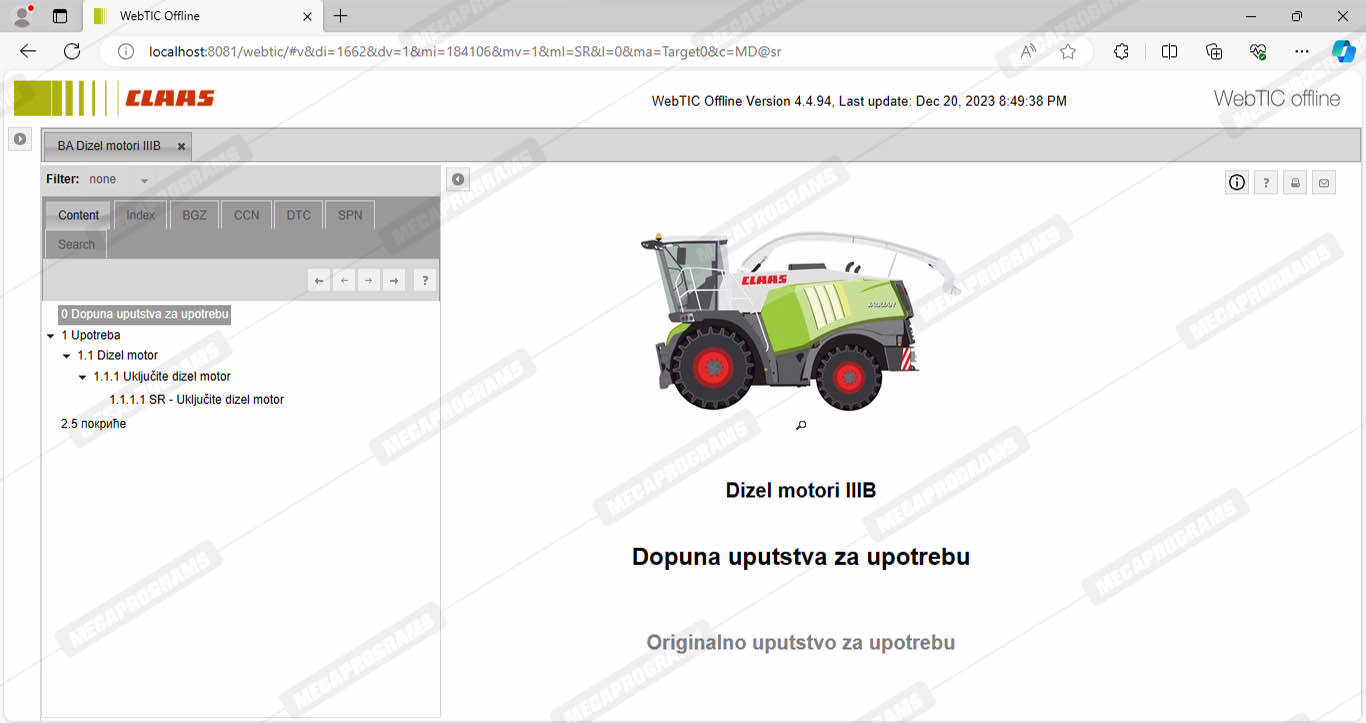Click the envelope email icon
The height and width of the screenshot is (723, 1366).
click(1324, 182)
